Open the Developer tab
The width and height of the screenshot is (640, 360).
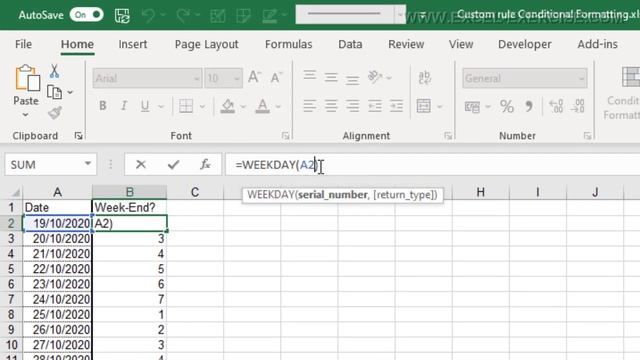(x=525, y=44)
